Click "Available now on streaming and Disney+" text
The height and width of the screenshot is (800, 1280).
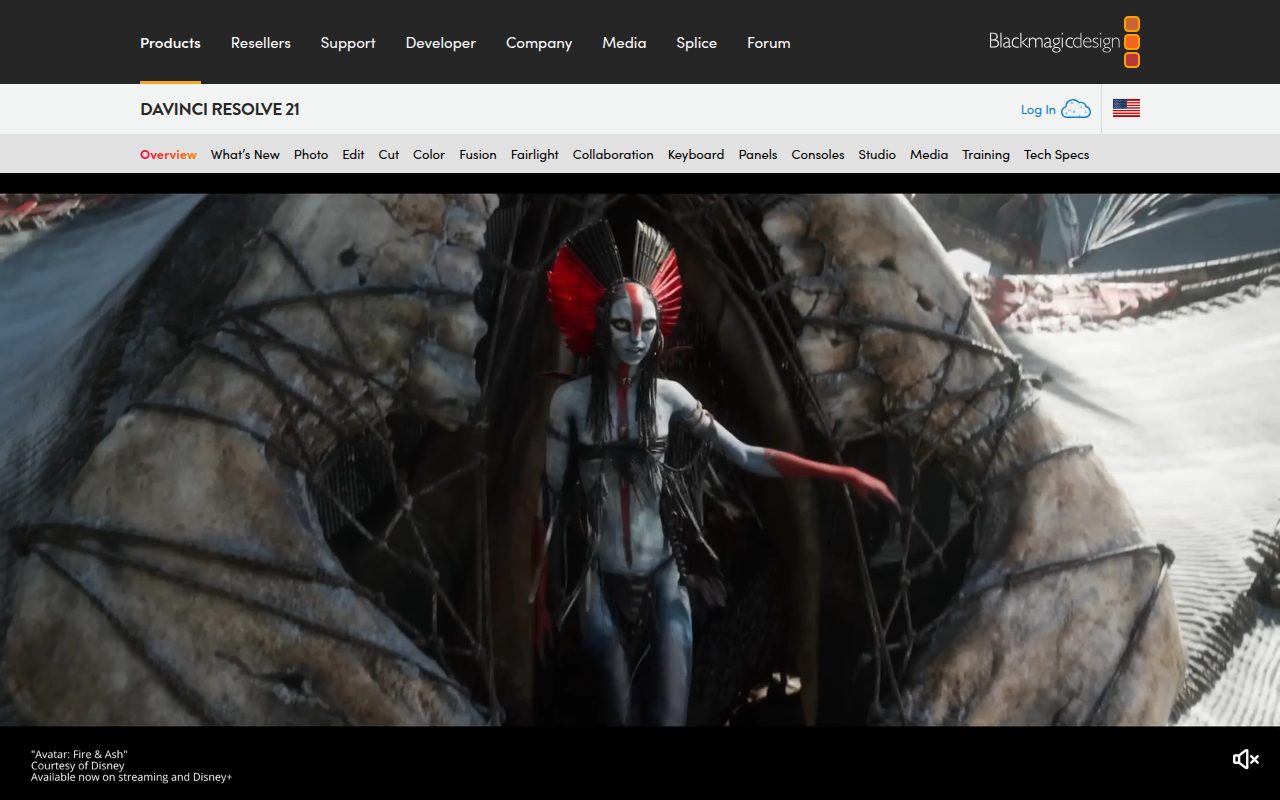click(x=131, y=777)
